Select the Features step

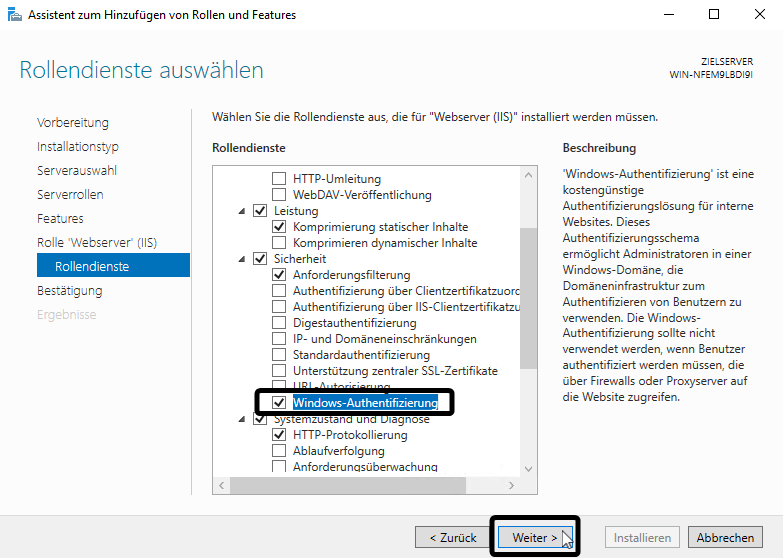tap(60, 218)
